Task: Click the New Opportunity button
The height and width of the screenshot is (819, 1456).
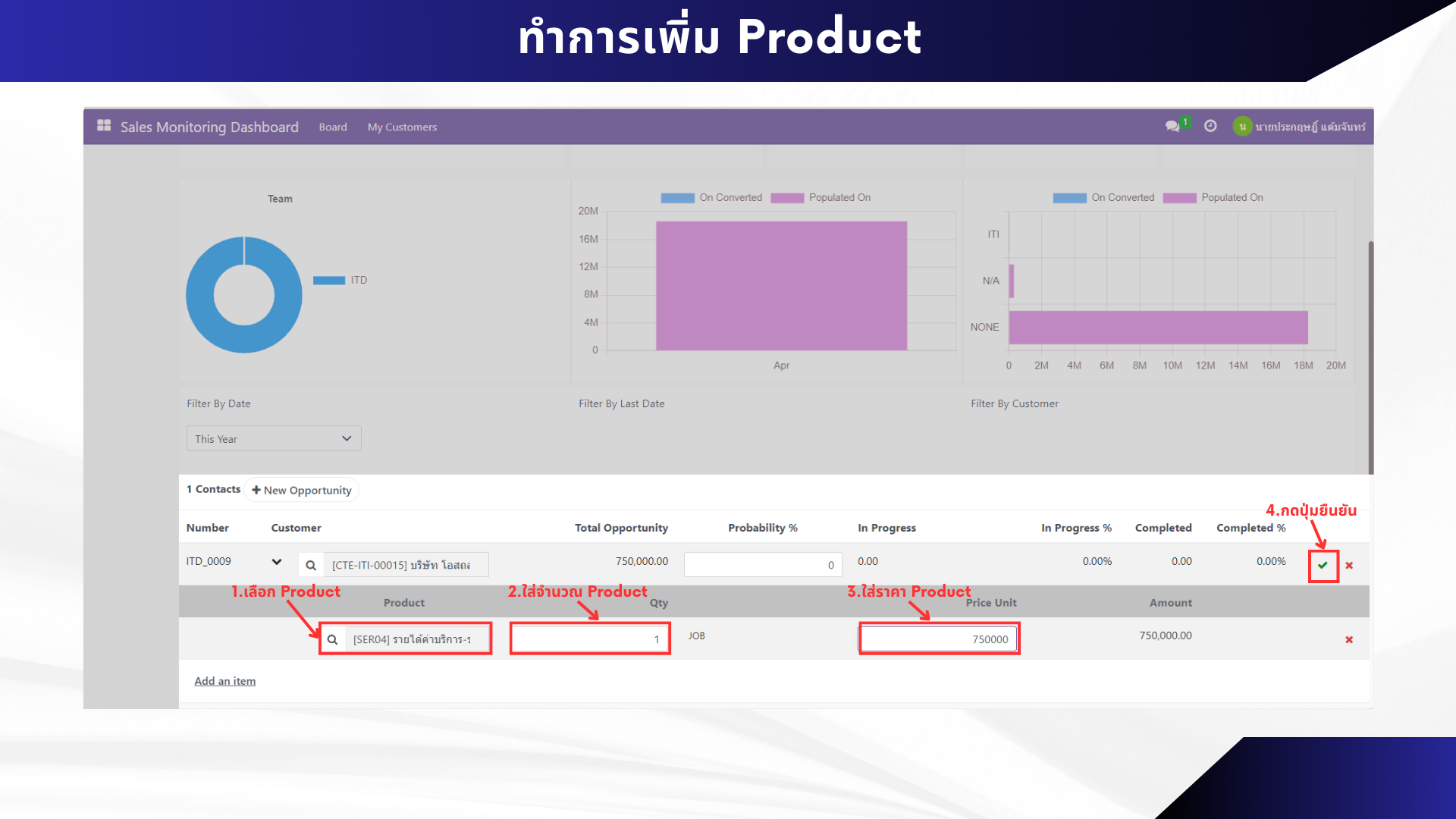Action: pos(302,490)
